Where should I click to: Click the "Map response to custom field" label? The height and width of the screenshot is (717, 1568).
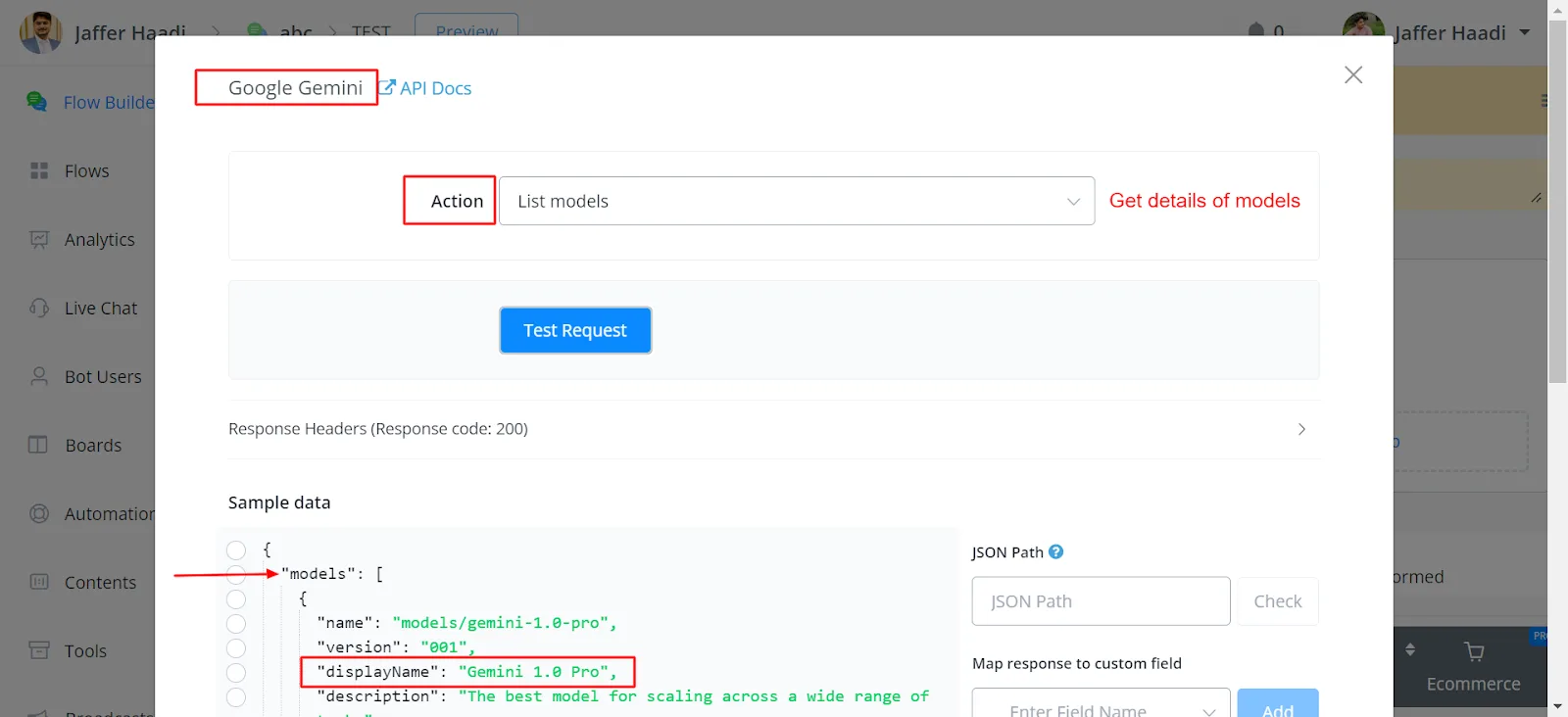point(1077,663)
